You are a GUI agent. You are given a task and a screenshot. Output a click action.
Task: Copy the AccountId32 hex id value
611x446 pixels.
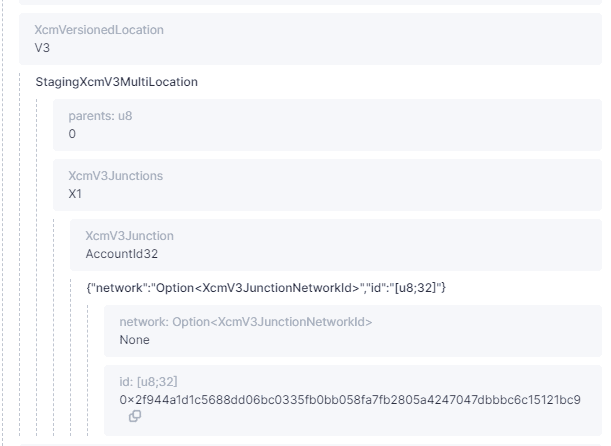[x=135, y=416]
